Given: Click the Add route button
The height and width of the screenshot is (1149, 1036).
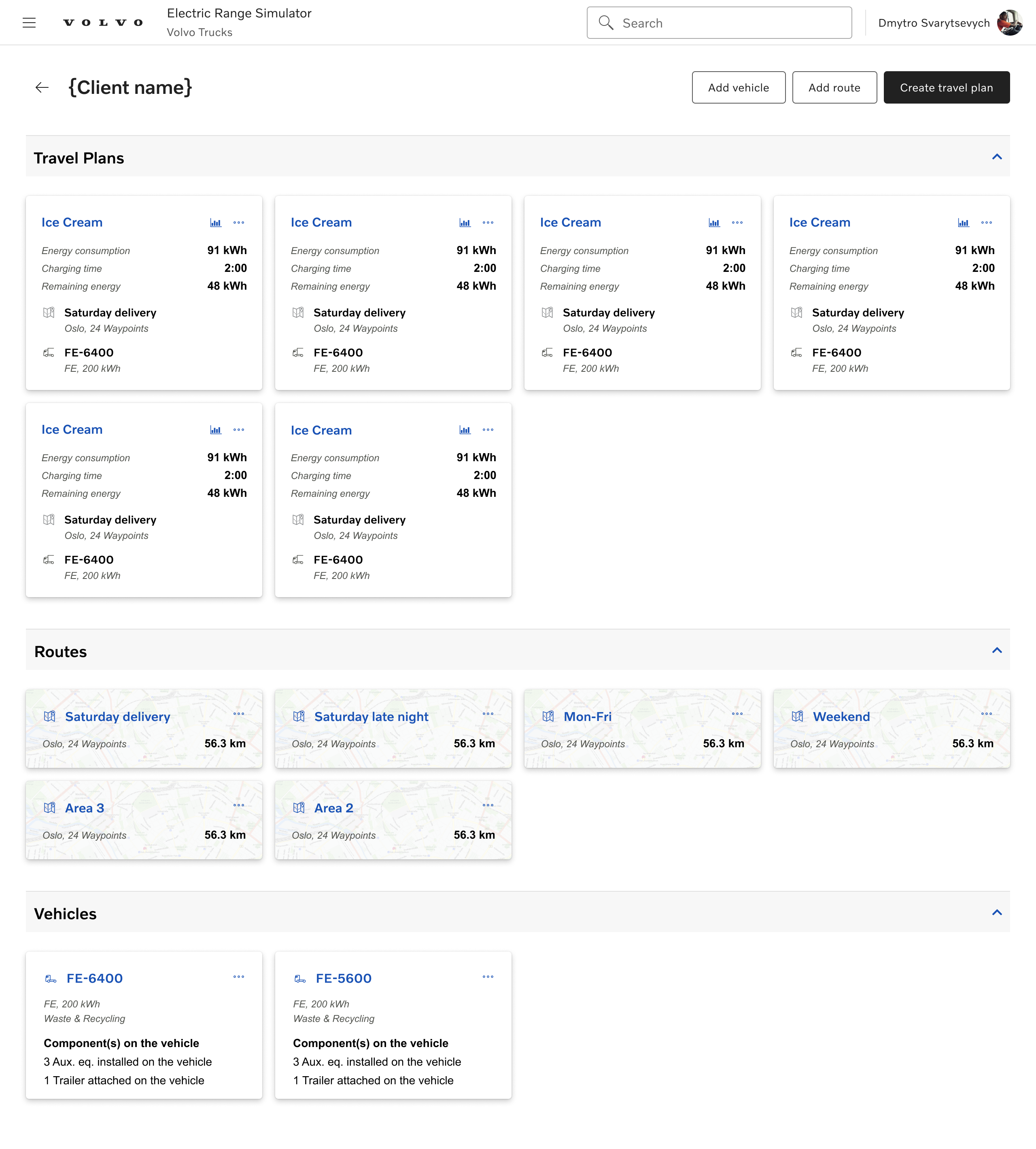Looking at the screenshot, I should (834, 88).
